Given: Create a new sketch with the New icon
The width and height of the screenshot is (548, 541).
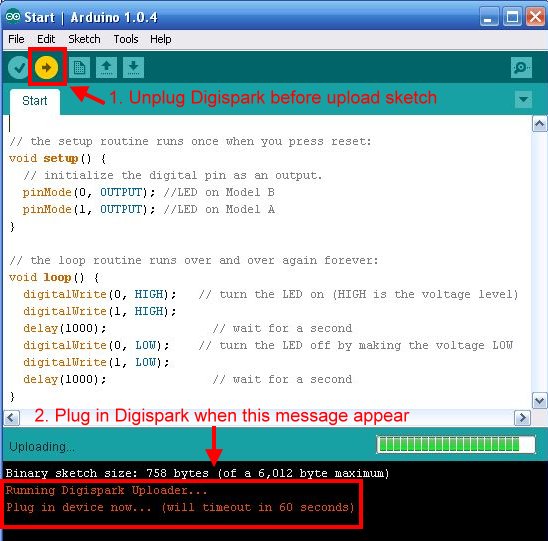Looking at the screenshot, I should tap(79, 67).
